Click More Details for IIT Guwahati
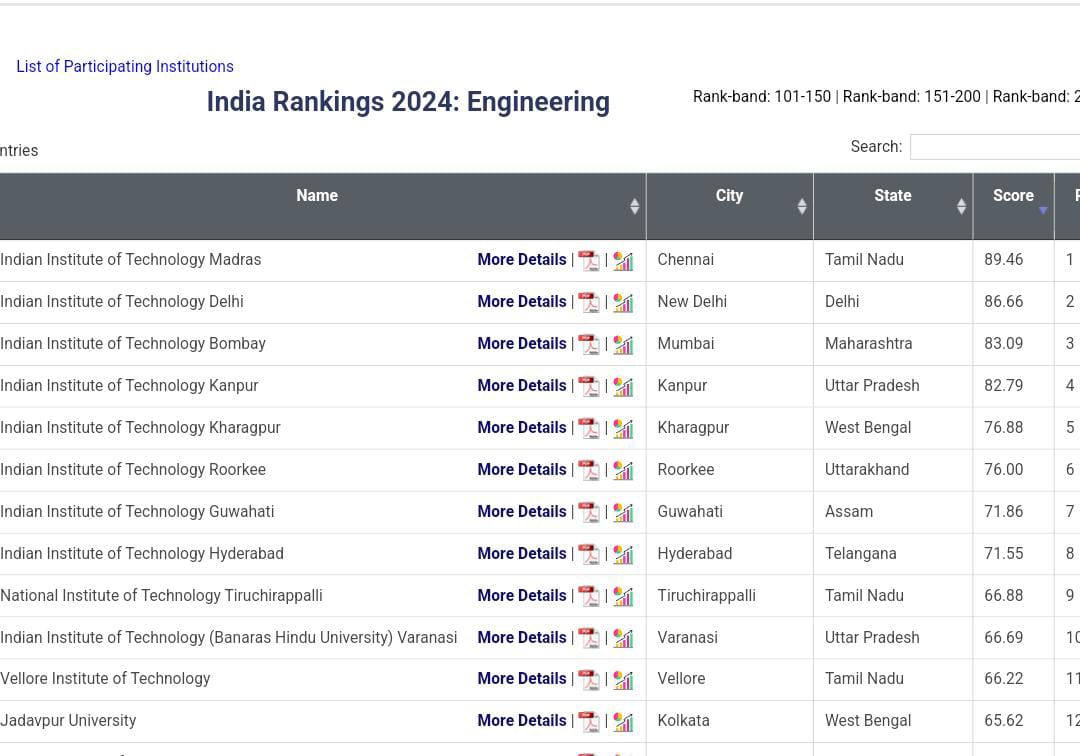 521,512
